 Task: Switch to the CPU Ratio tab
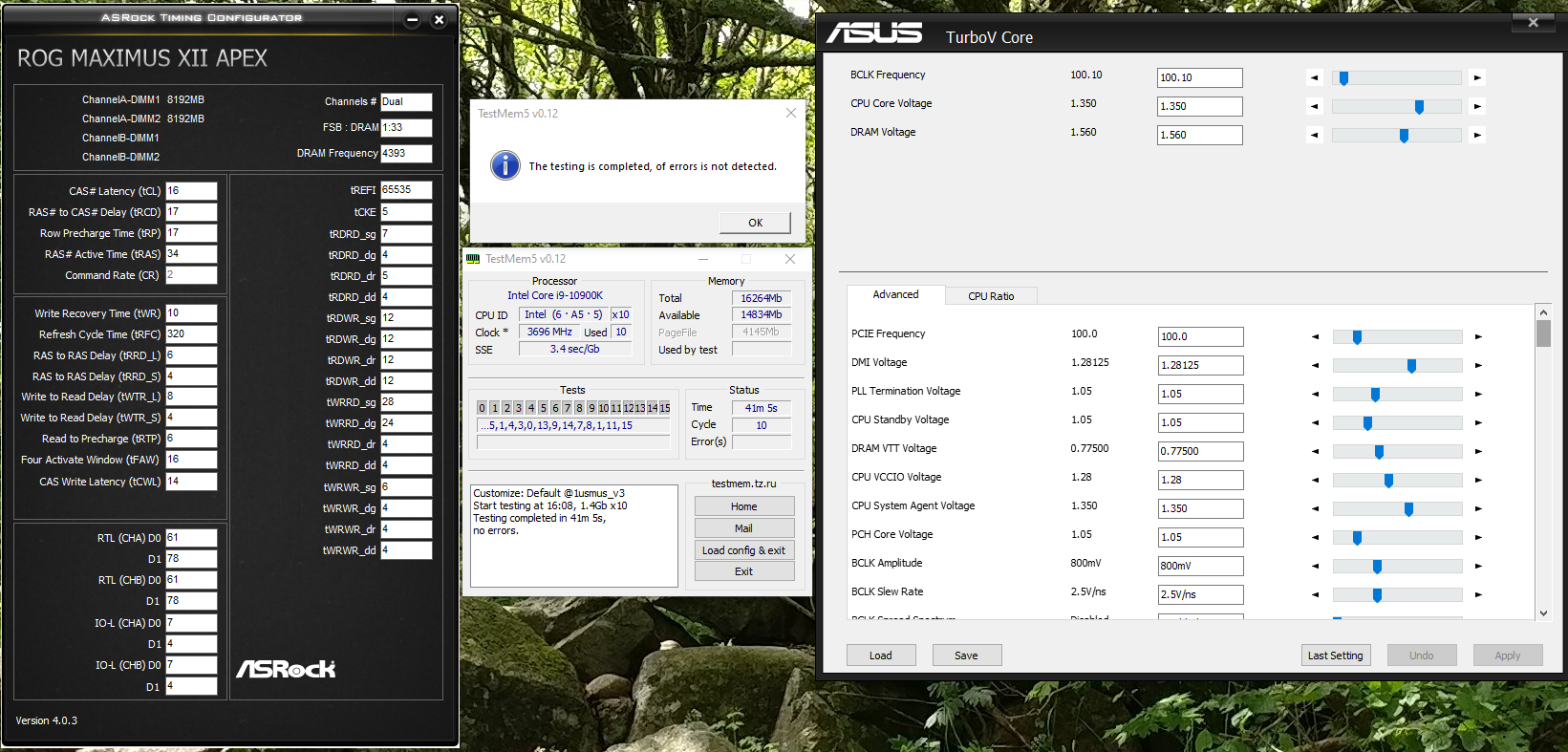(990, 296)
